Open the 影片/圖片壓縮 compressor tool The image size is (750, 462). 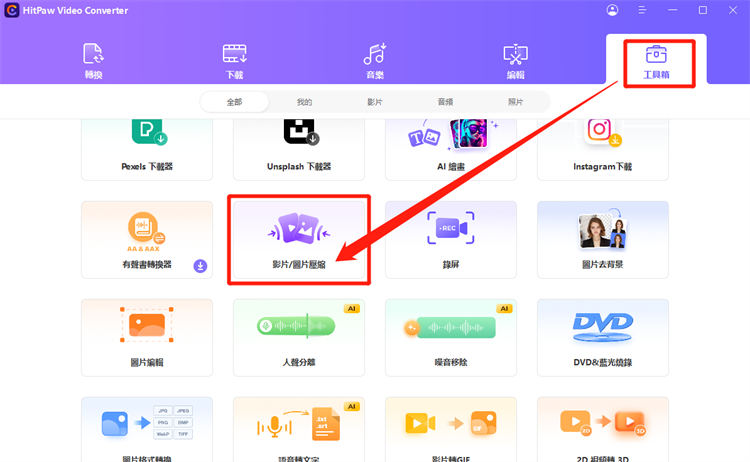pos(299,240)
